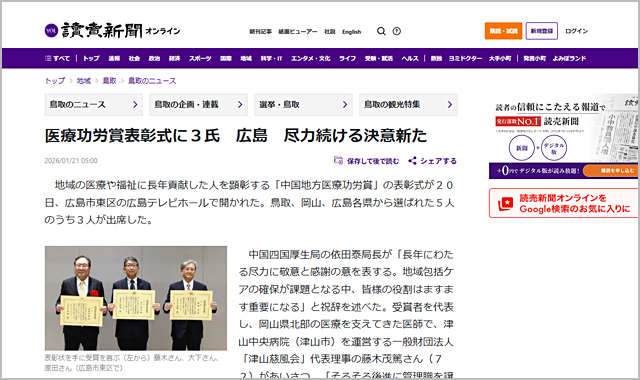Viewport: 640px width, 380px height.
Task: Open the 紙面ビューアー header link
Action: click(x=298, y=31)
